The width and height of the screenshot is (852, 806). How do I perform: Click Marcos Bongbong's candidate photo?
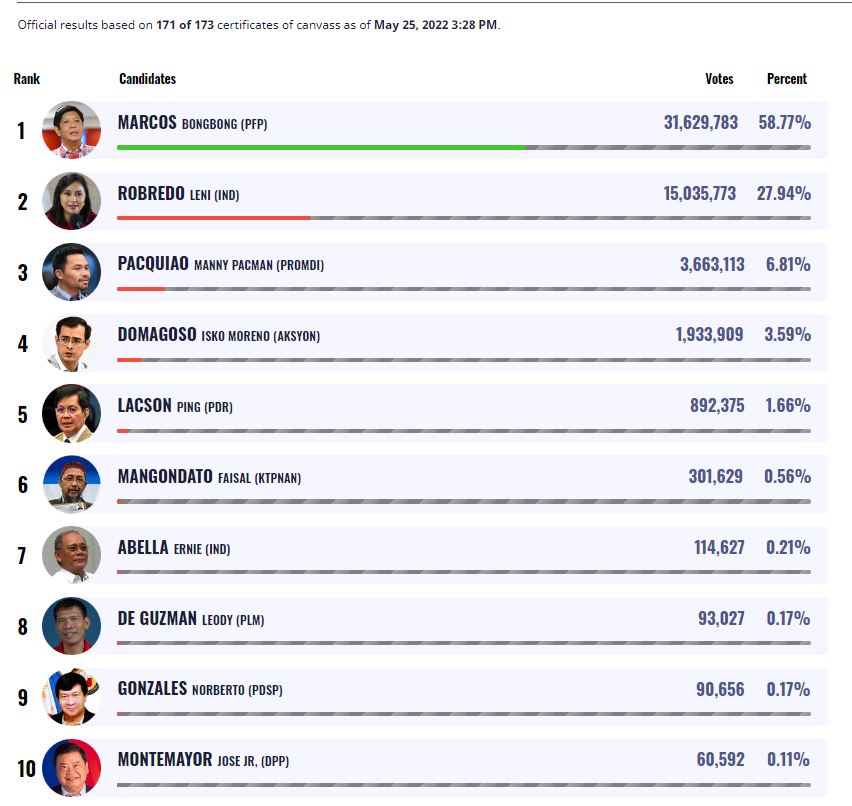[x=71, y=130]
